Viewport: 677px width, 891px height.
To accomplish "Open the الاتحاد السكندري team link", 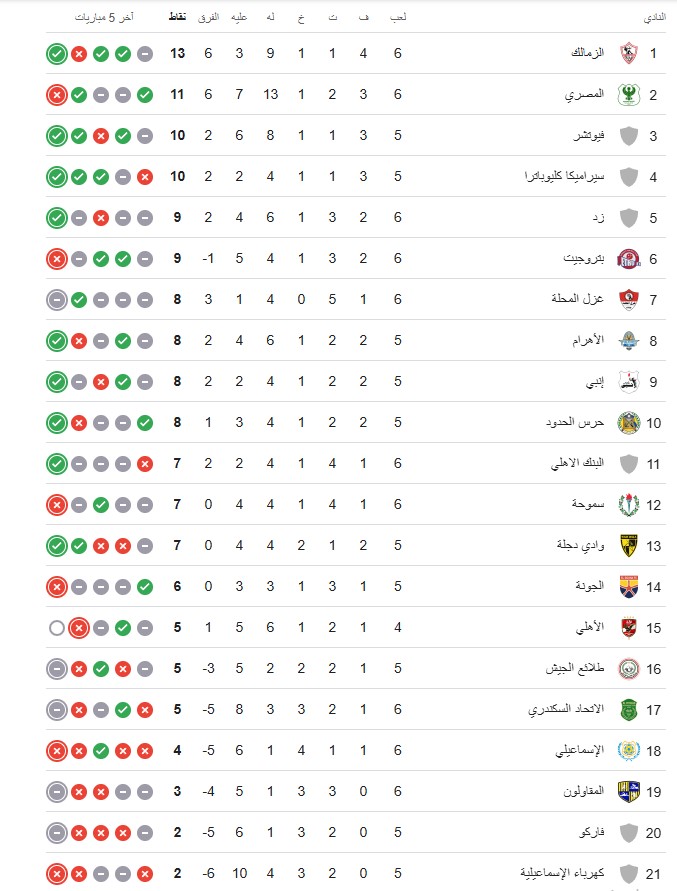I will [x=566, y=709].
